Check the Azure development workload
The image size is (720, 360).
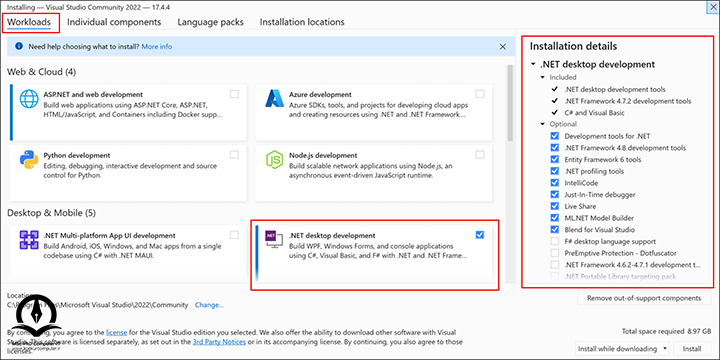click(x=480, y=94)
